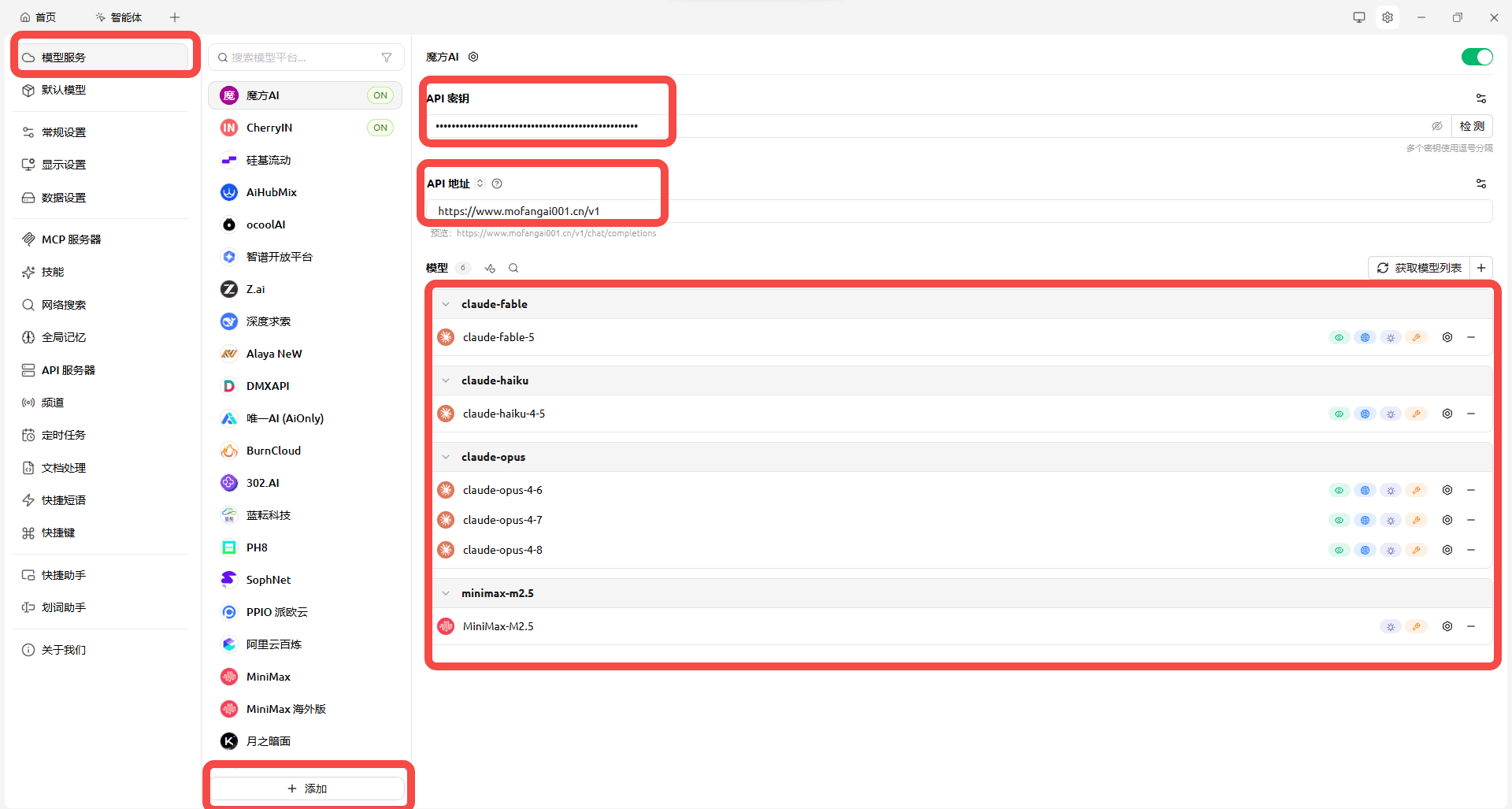Select the 深度求索 provider
Viewport: 1512px width, 809px height.
(306, 321)
